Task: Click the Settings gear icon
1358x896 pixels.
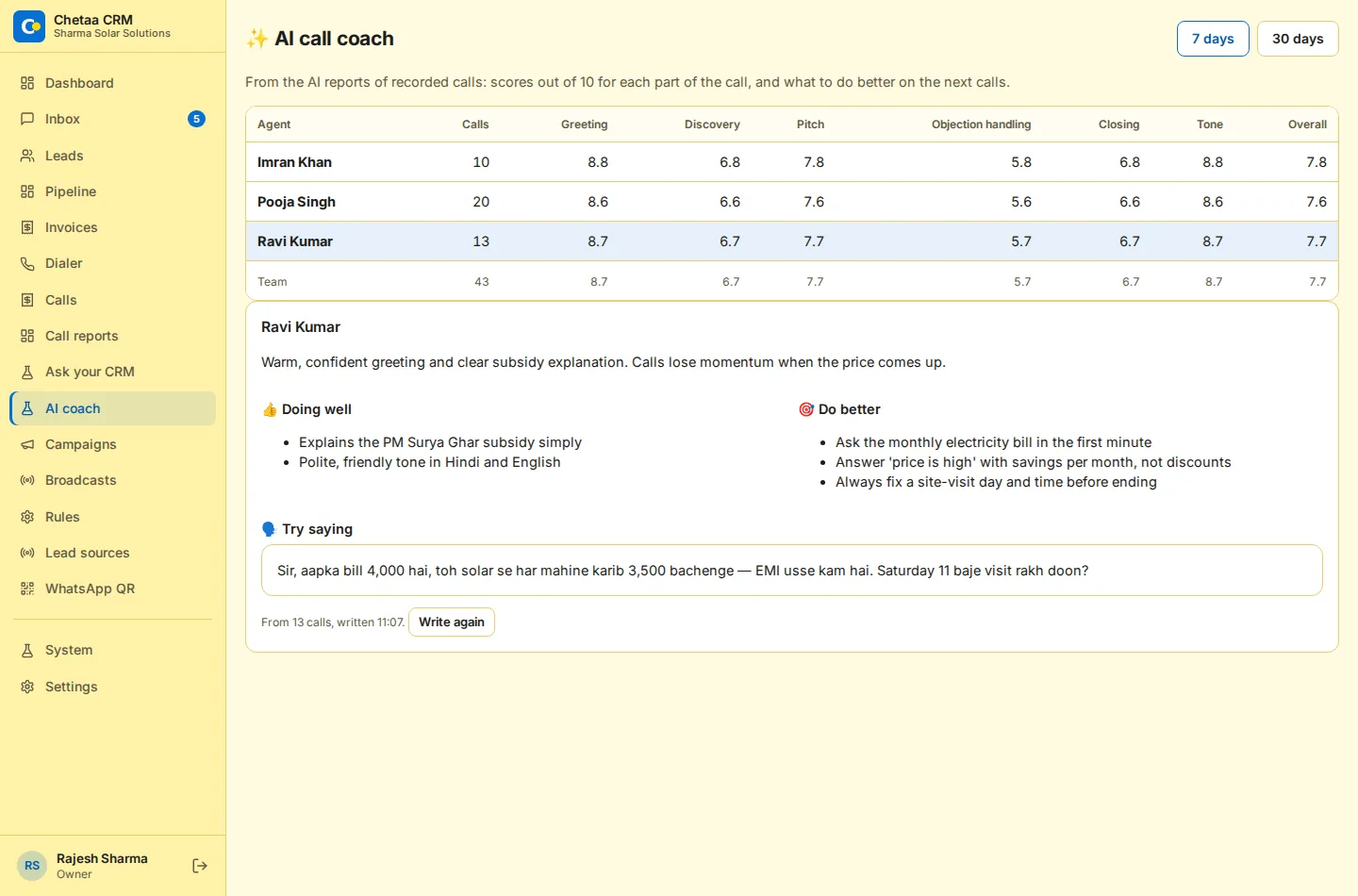Action: tap(27, 687)
